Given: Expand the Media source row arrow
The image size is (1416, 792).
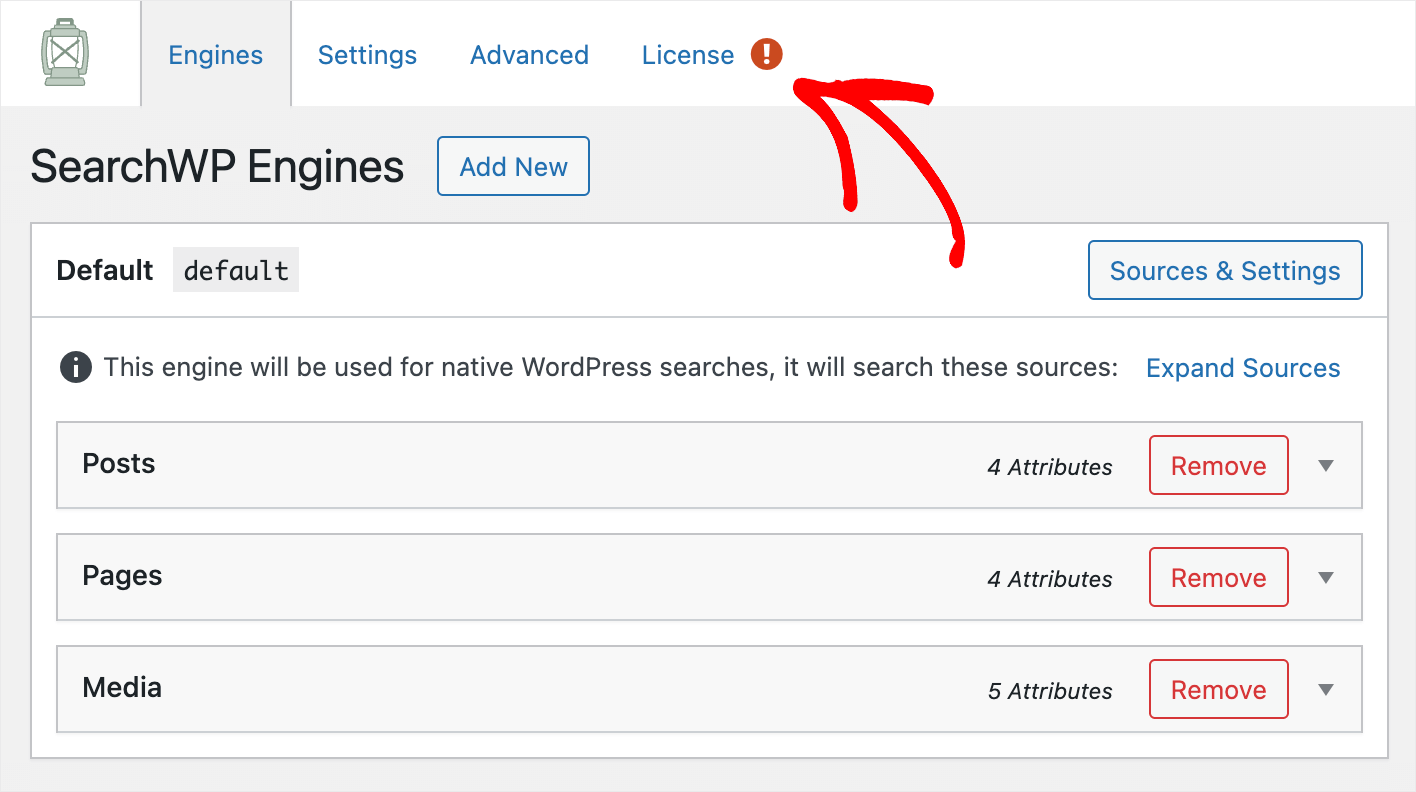Looking at the screenshot, I should (x=1326, y=689).
